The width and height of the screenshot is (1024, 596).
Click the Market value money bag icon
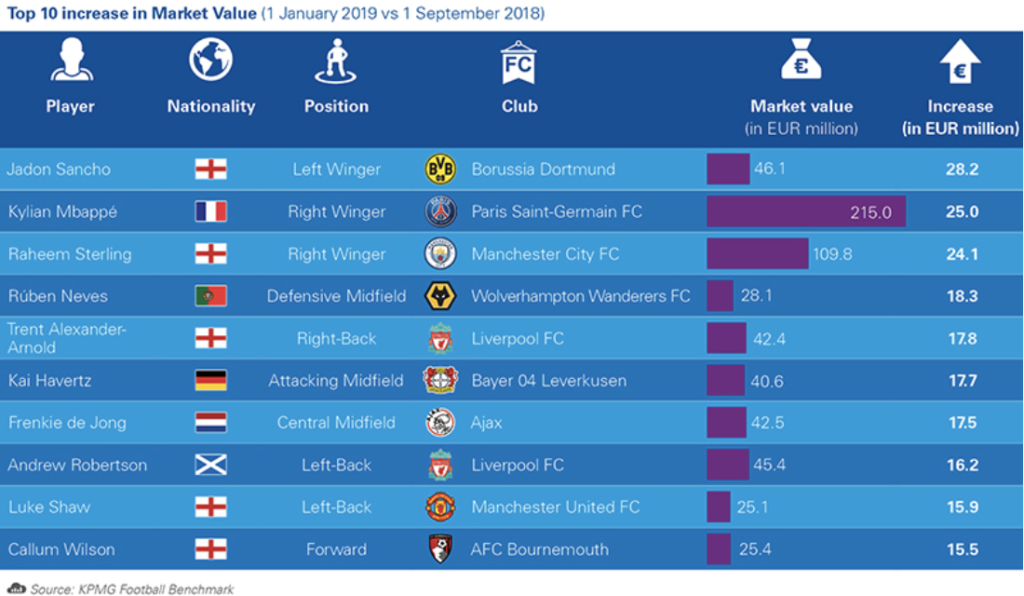[801, 59]
